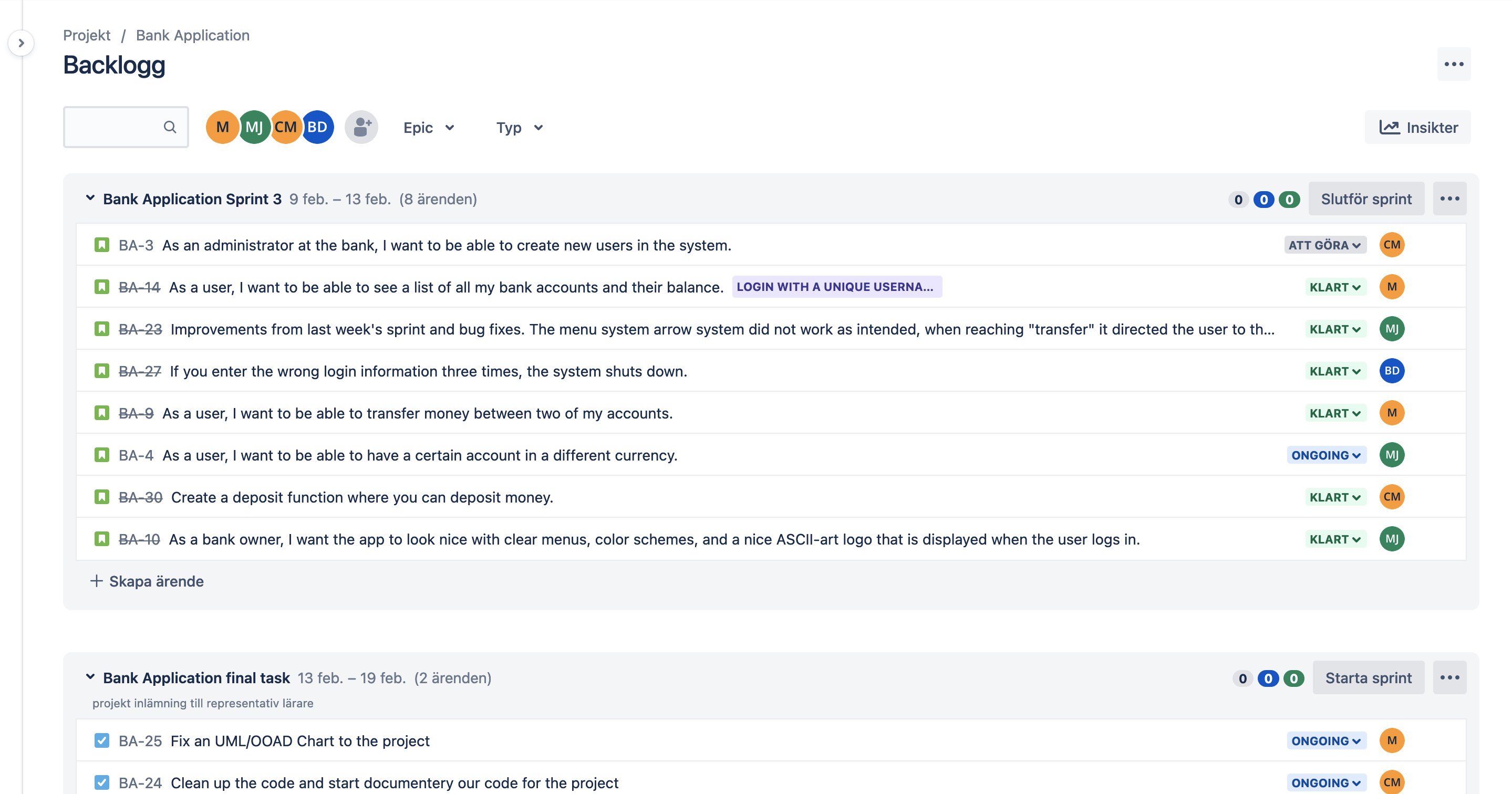Open the final task sprint more options menu
Screen dimensions: 1512x794
[x=1449, y=677]
